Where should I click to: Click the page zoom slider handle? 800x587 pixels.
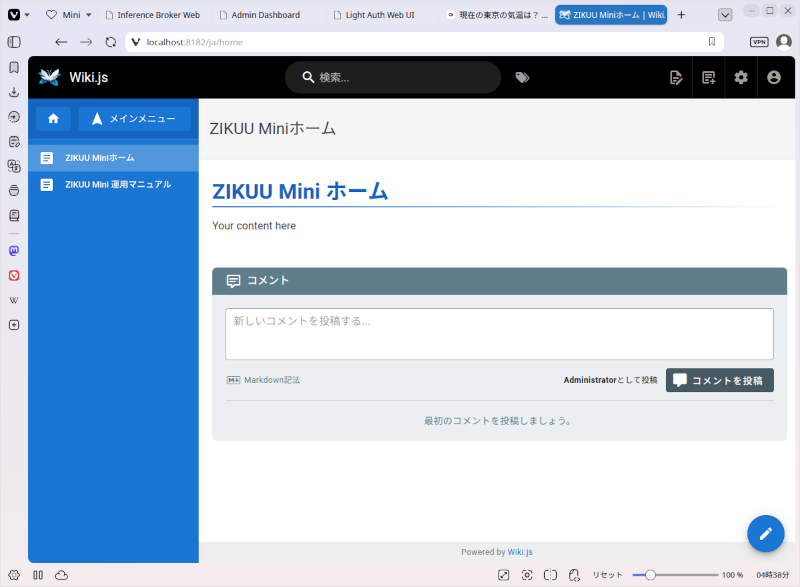tap(649, 575)
